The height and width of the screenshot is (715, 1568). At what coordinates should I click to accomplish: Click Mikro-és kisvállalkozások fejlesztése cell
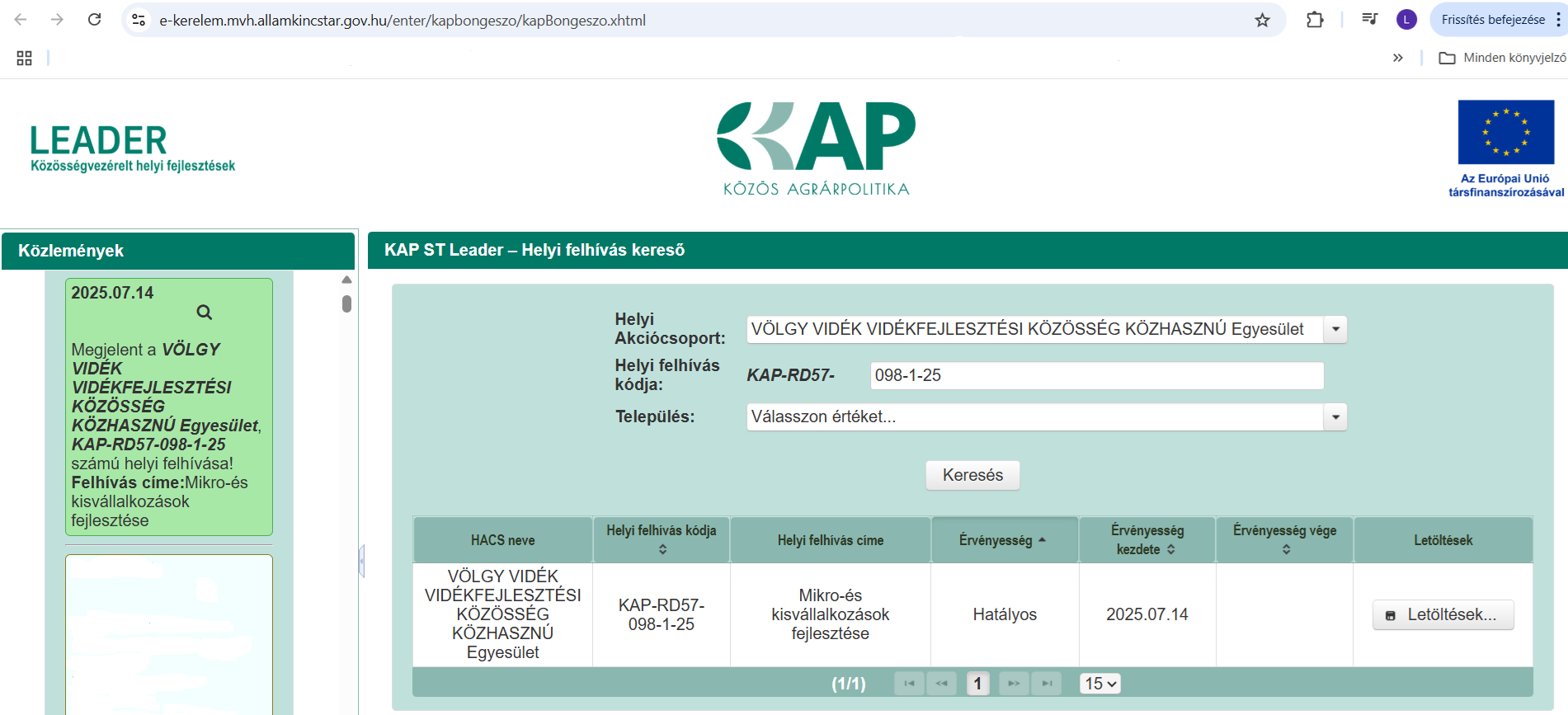click(831, 614)
